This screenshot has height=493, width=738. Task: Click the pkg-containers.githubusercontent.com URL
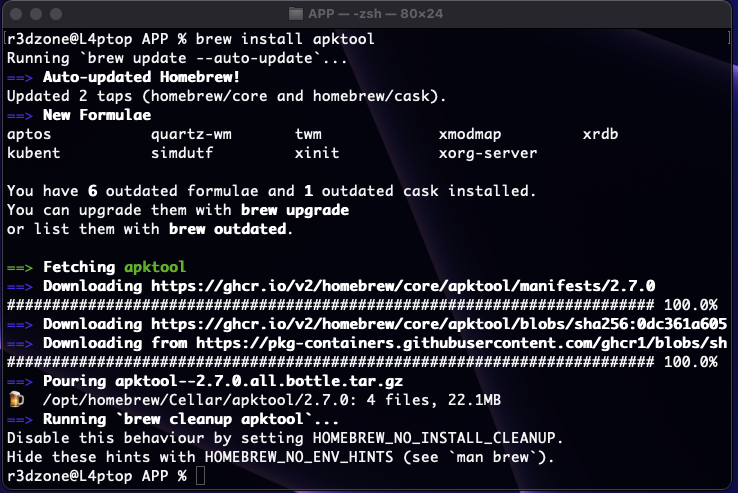pyautogui.click(x=461, y=343)
